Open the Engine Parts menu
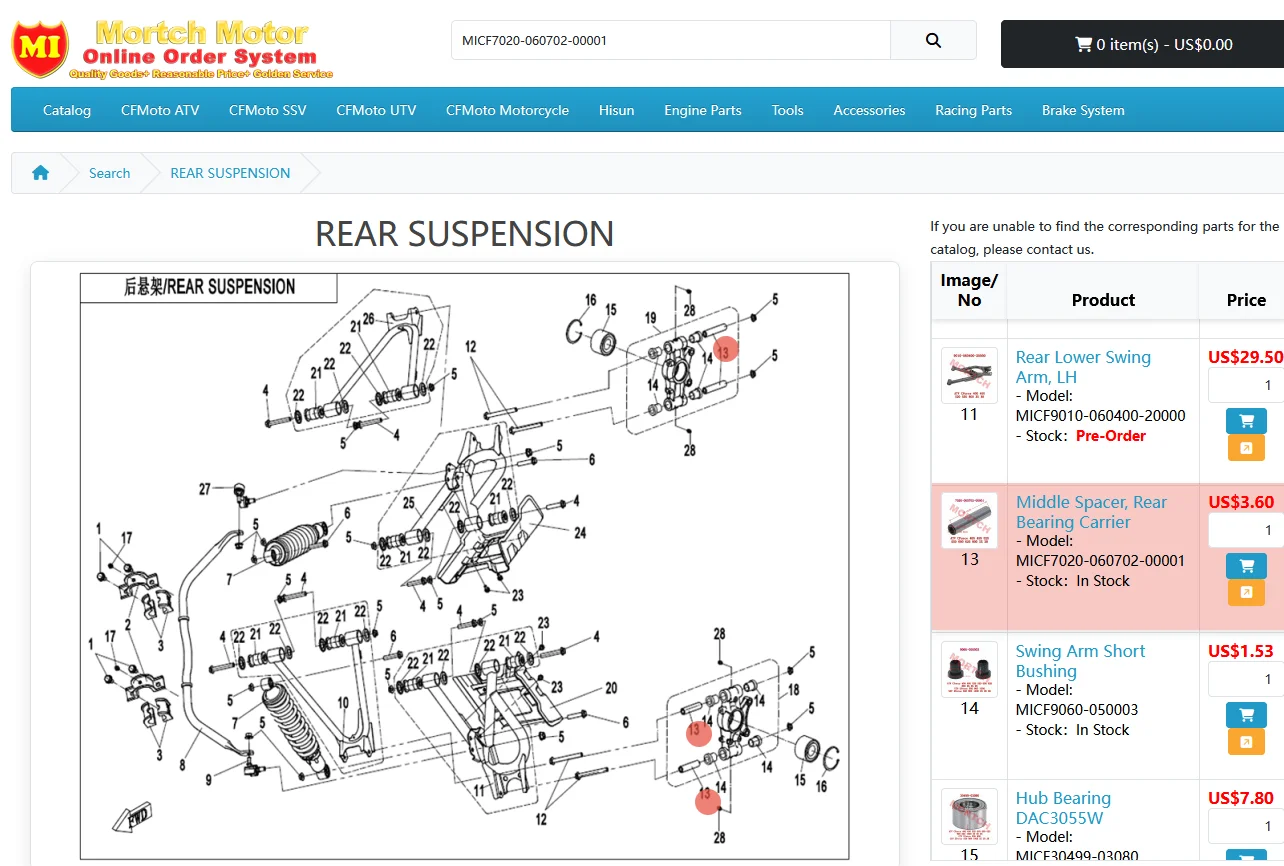The width and height of the screenshot is (1284, 866). [703, 110]
